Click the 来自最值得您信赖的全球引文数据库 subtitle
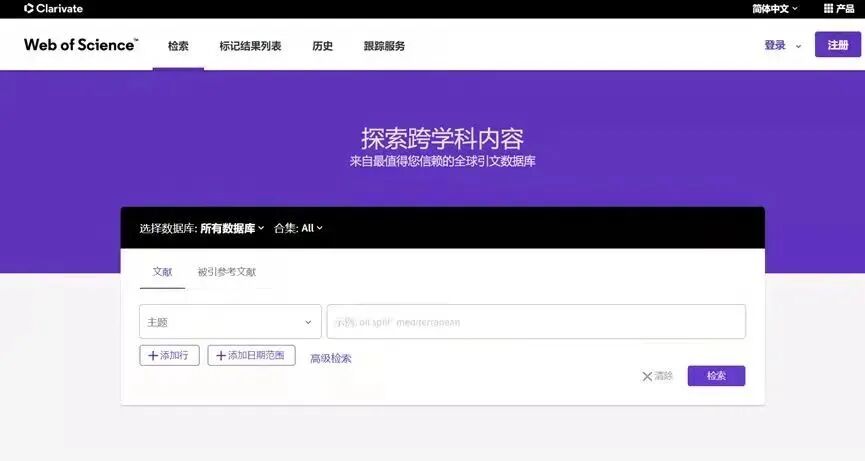The height and width of the screenshot is (461, 865). click(x=442, y=162)
